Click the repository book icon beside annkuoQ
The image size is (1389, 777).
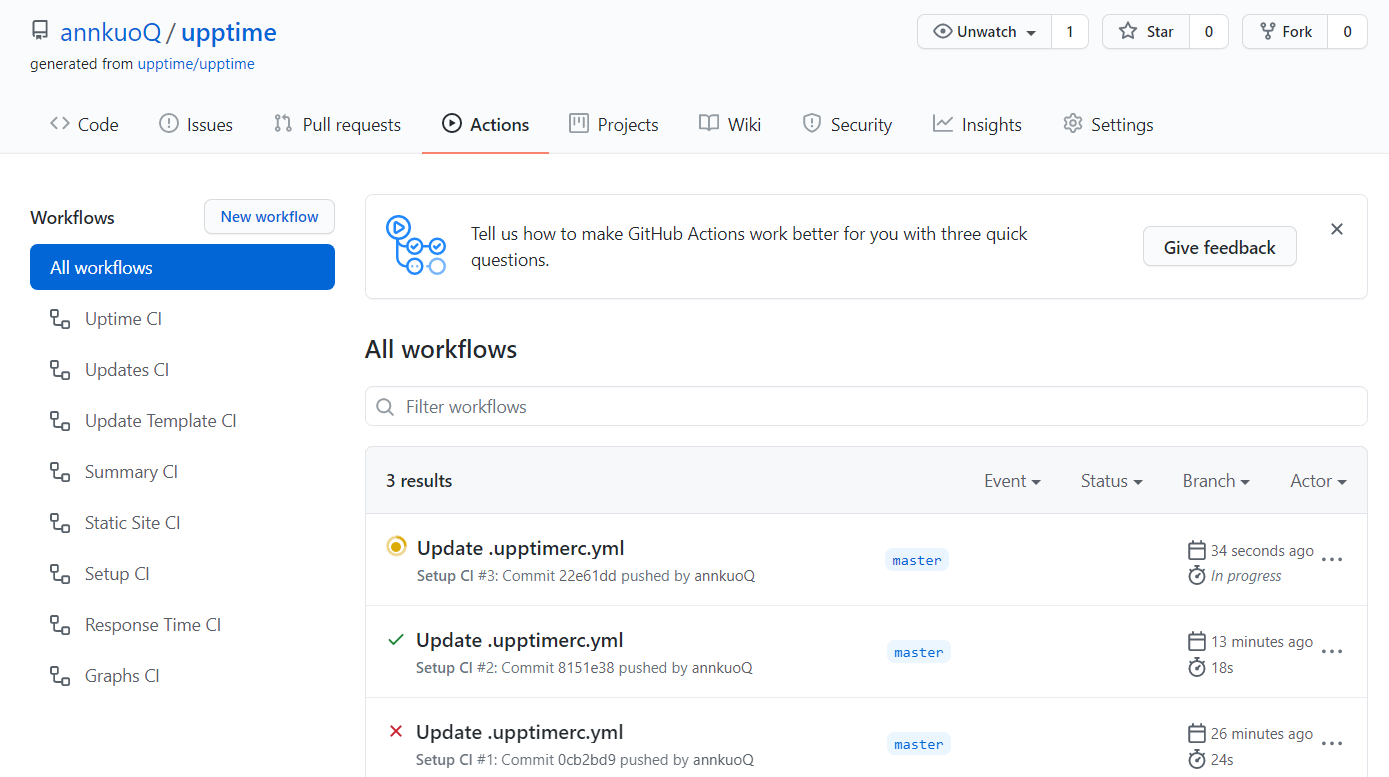click(x=39, y=29)
